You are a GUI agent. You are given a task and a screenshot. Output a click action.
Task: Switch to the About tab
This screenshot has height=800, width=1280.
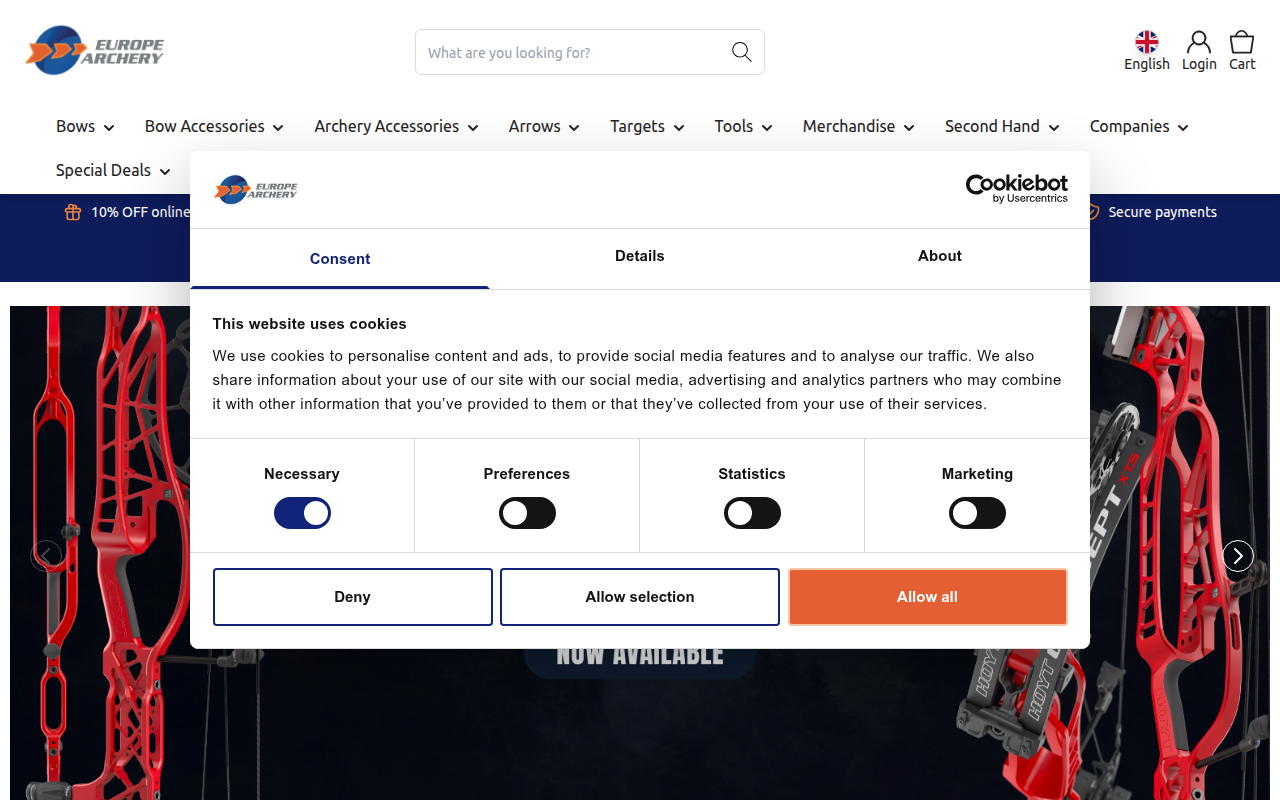[x=940, y=257]
